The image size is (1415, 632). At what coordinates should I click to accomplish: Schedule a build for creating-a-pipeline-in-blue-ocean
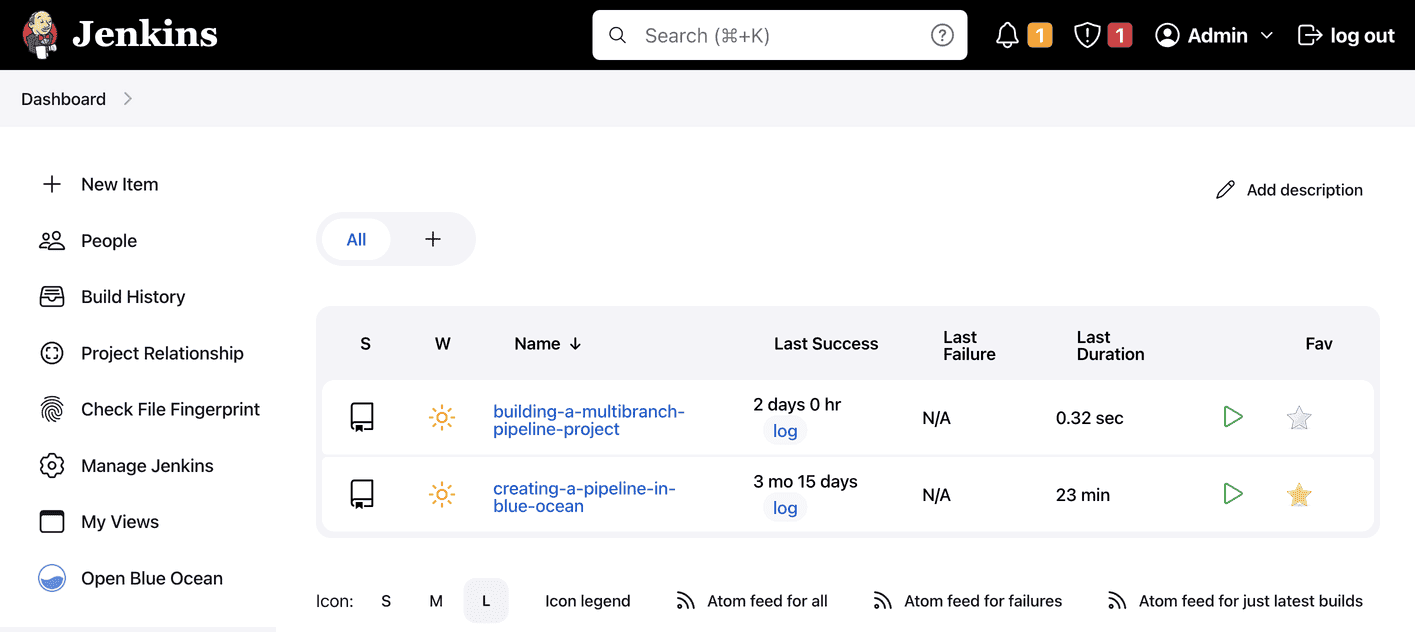[1233, 494]
